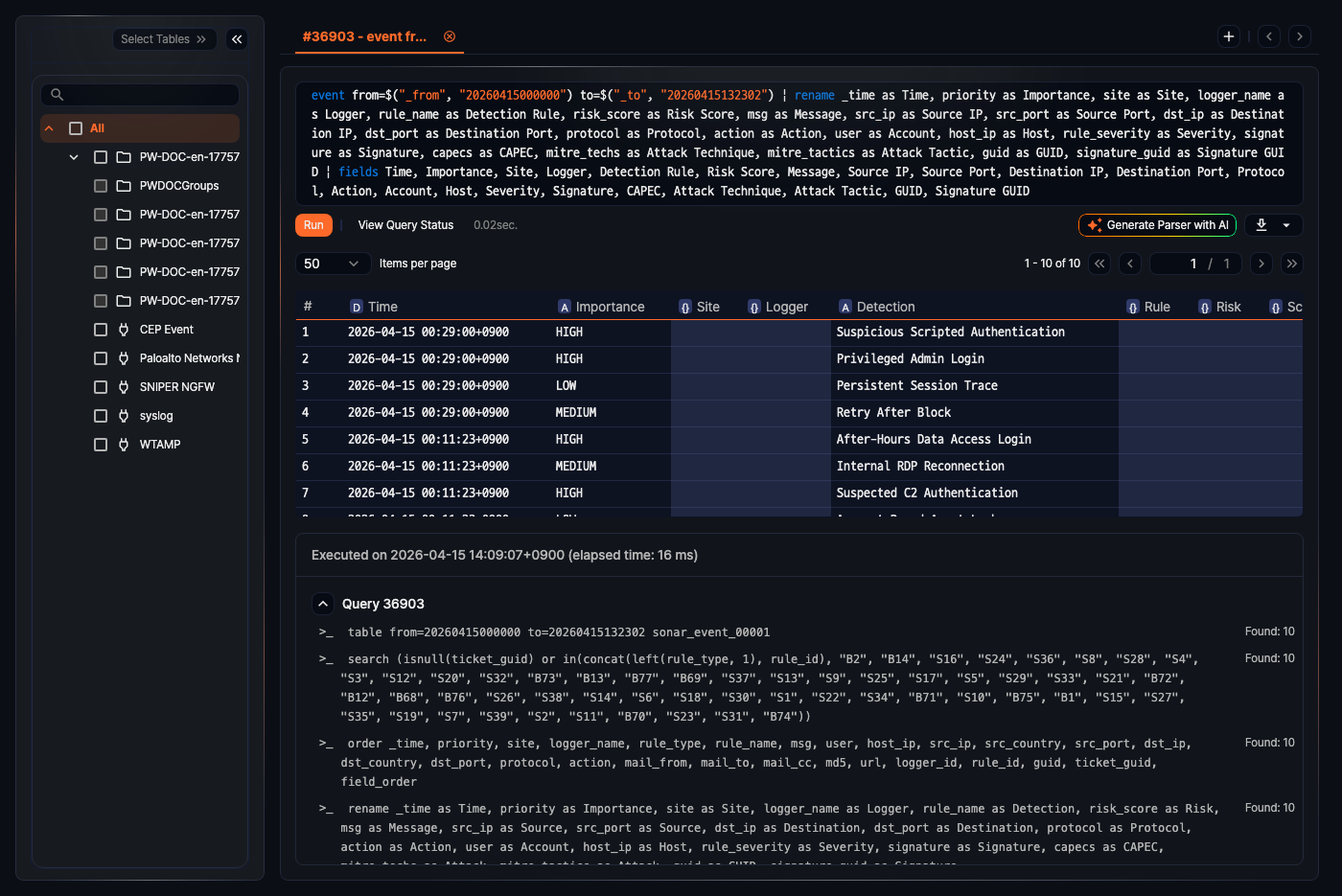Enable the SNIPER NGFW checkbox
Image resolution: width=1342 pixels, height=896 pixels.
pos(101,387)
